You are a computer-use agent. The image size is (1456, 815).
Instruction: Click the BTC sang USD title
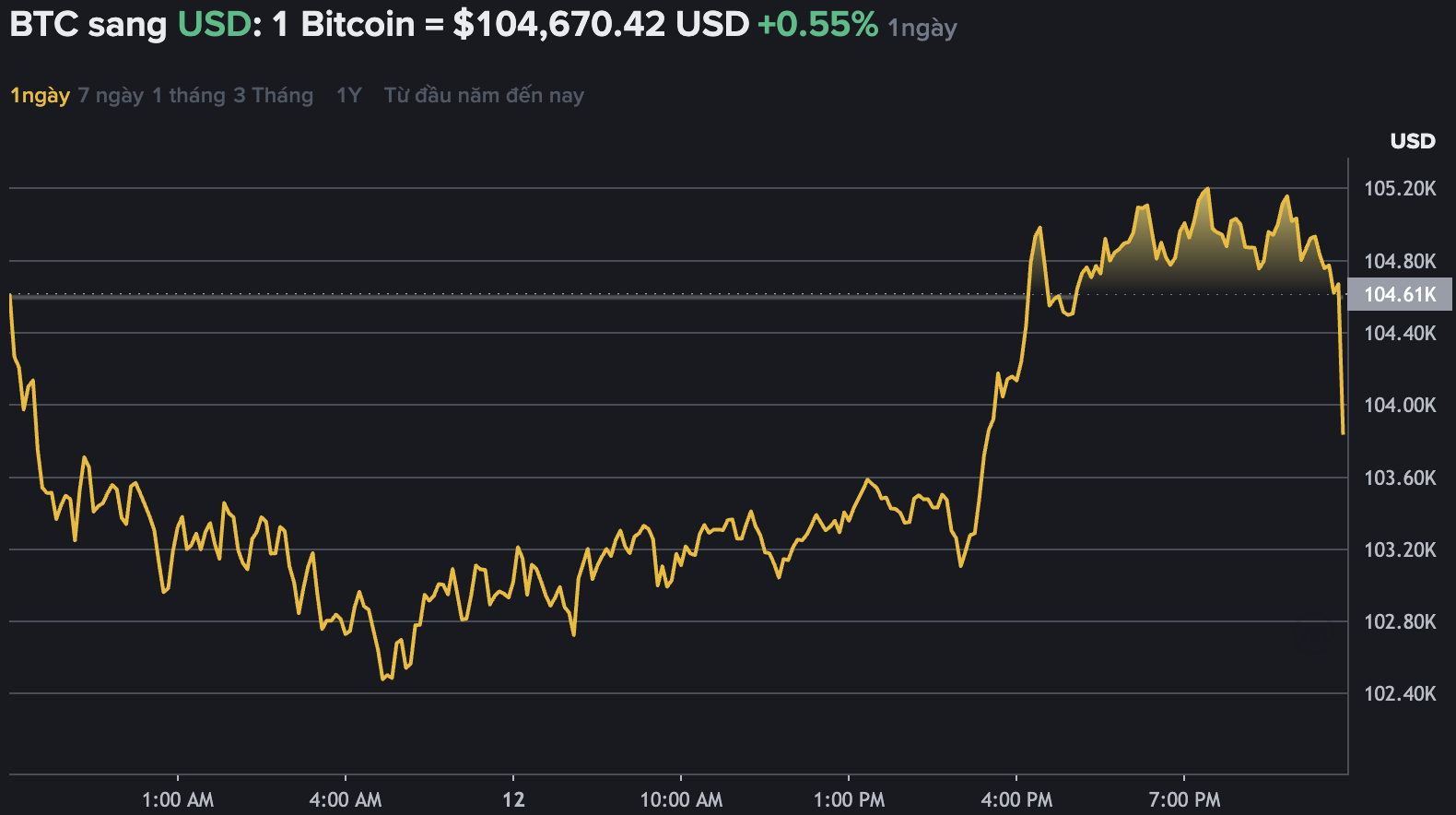point(88,26)
